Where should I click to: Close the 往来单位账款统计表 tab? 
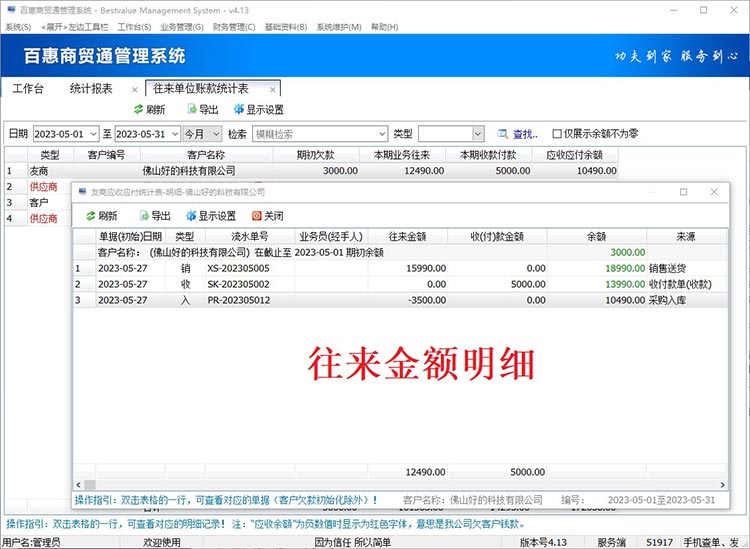click(271, 90)
